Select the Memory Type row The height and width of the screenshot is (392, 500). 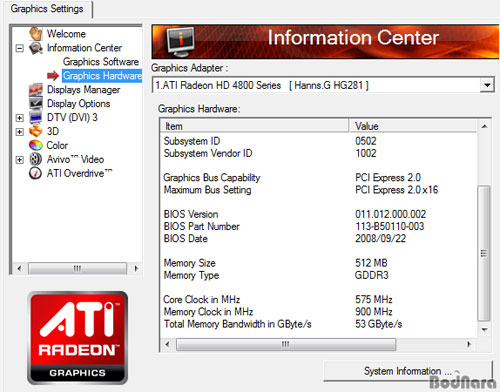click(318, 275)
